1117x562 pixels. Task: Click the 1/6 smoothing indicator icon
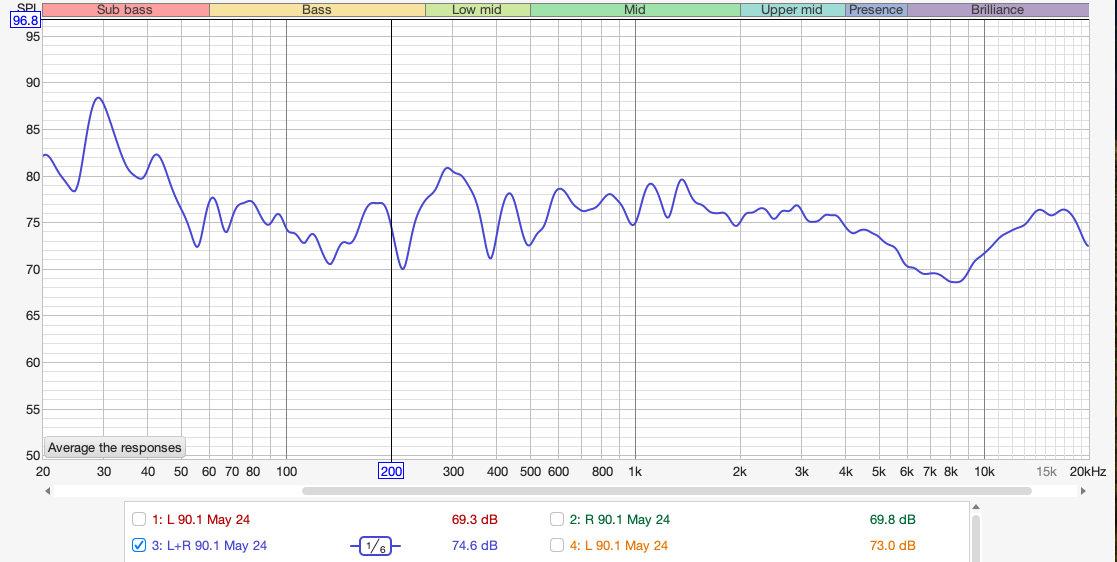click(375, 546)
